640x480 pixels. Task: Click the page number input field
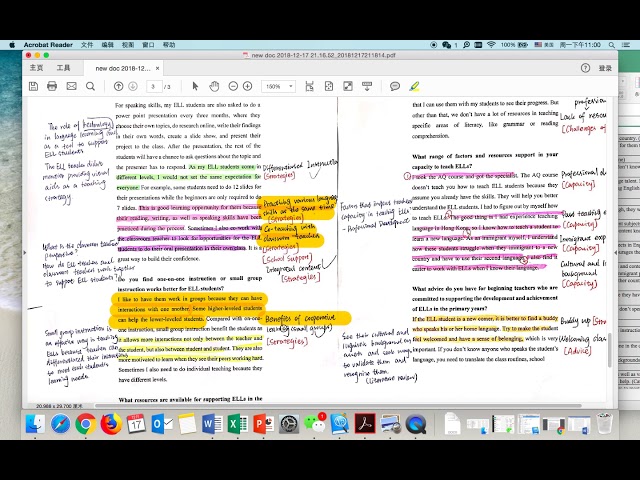154,86
